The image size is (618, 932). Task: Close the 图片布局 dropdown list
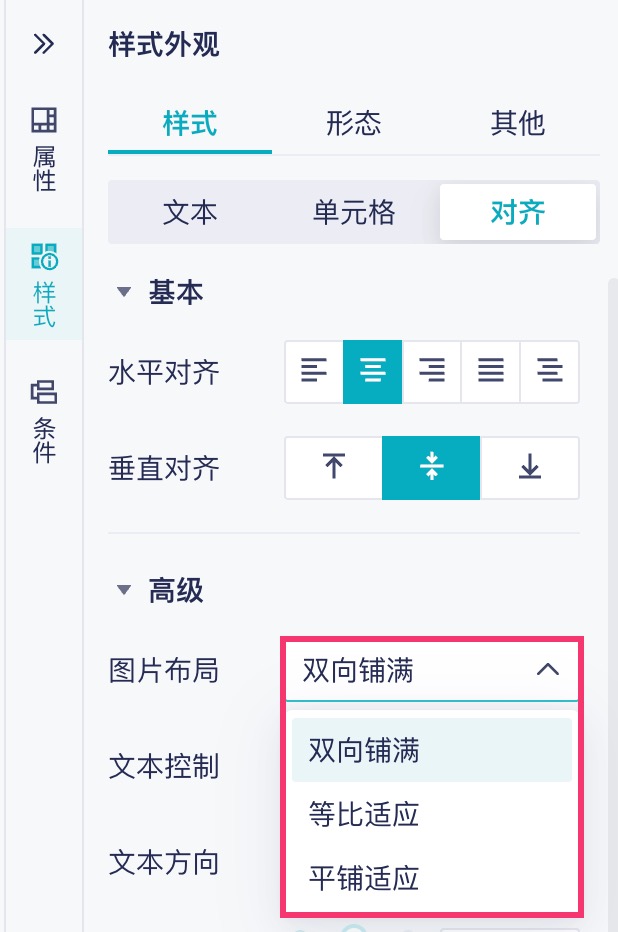tap(547, 670)
